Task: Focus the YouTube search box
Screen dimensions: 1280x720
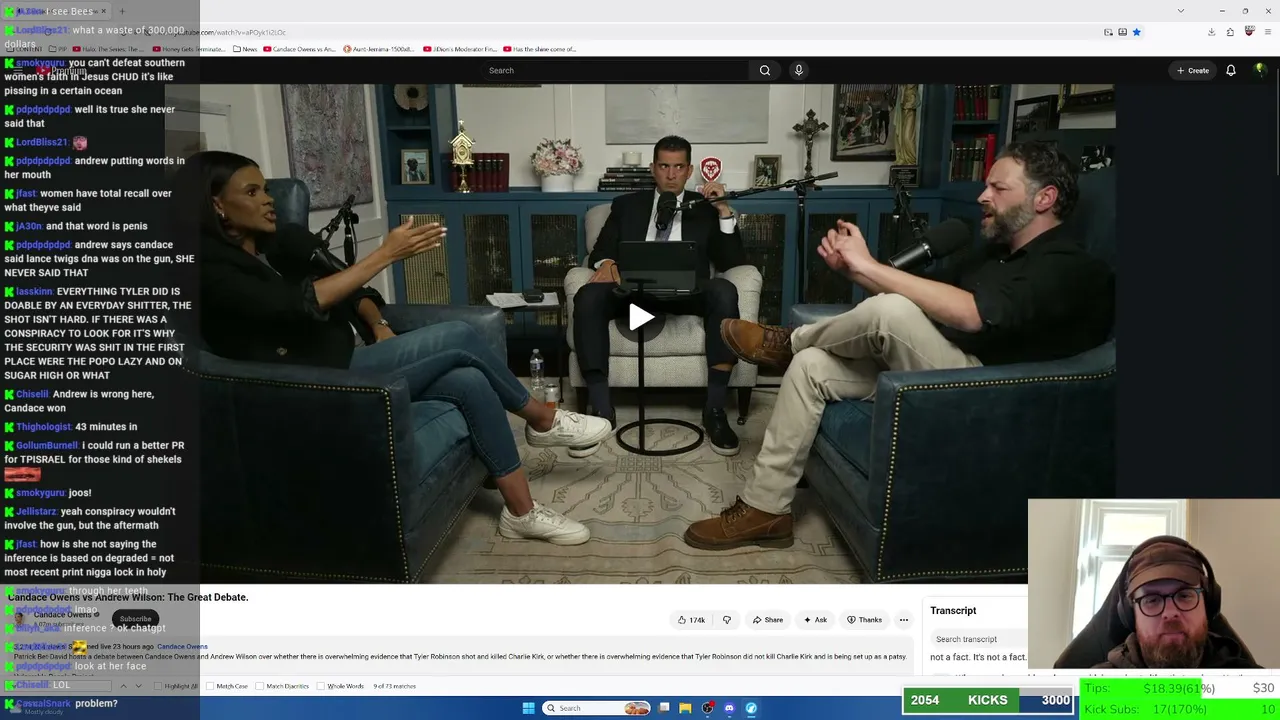Action: 613,70
